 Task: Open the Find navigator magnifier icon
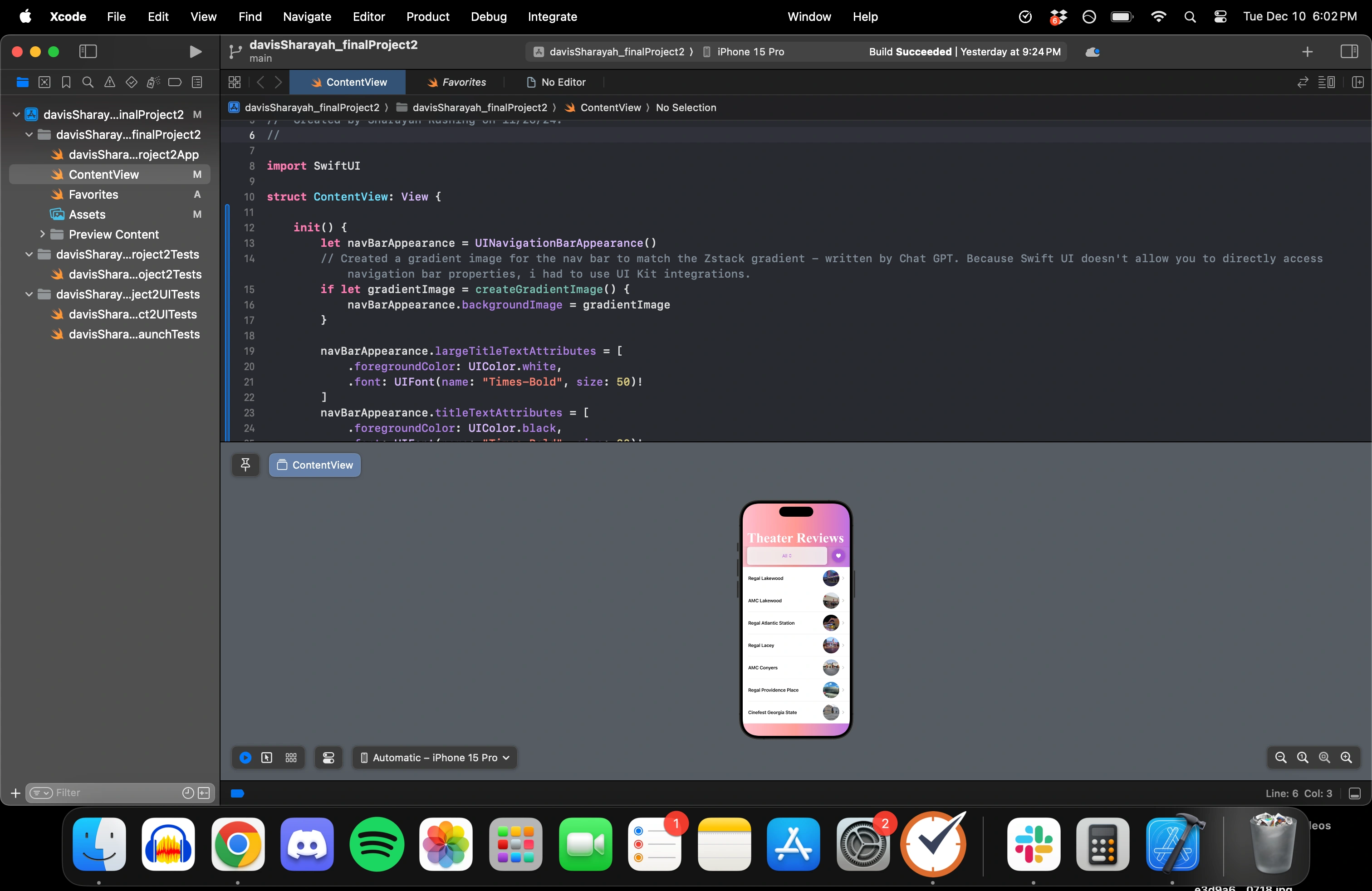(88, 83)
